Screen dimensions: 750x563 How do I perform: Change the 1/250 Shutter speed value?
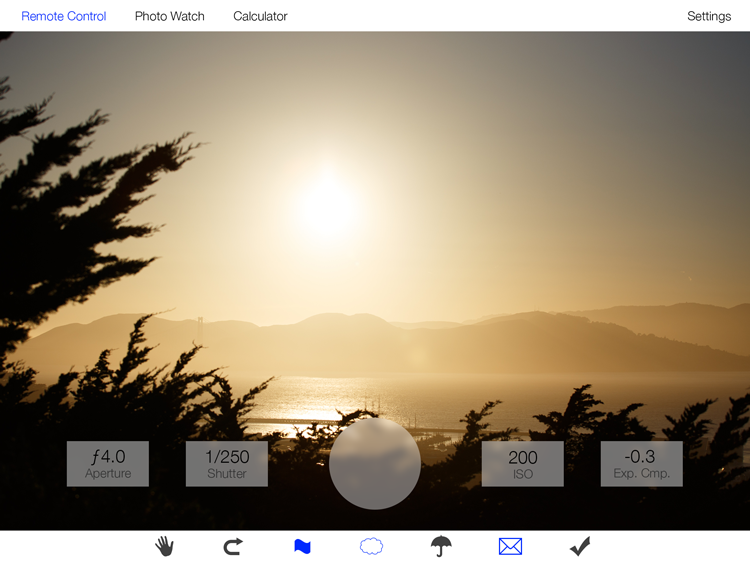pyautogui.click(x=227, y=464)
